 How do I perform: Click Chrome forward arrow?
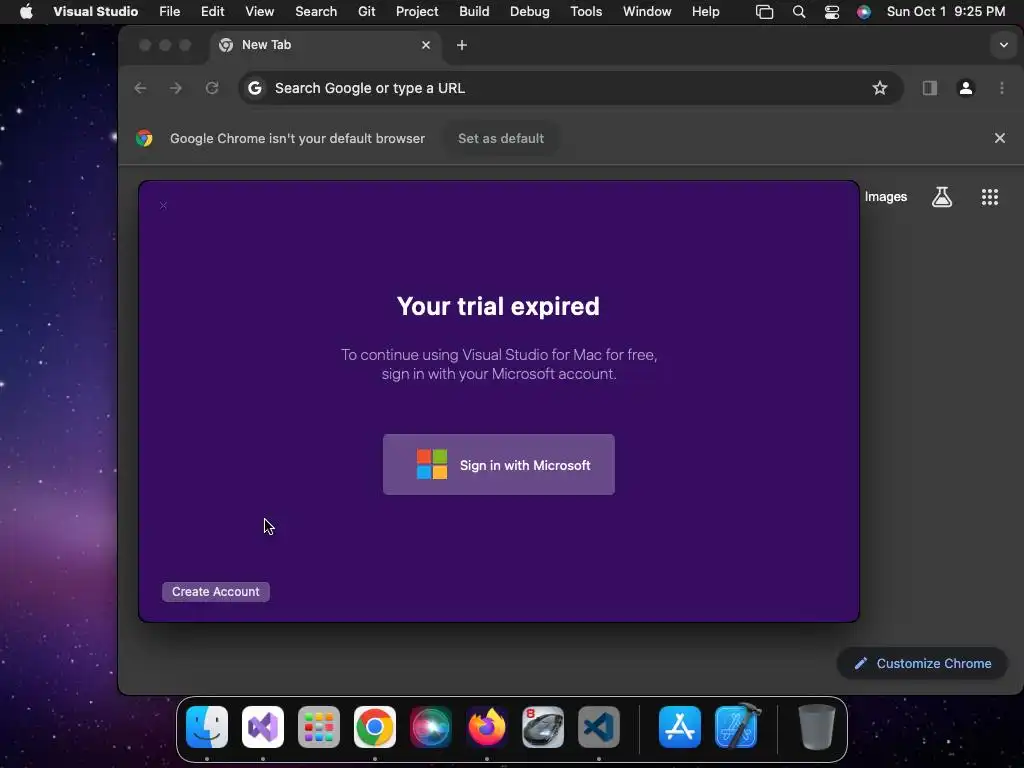click(176, 88)
